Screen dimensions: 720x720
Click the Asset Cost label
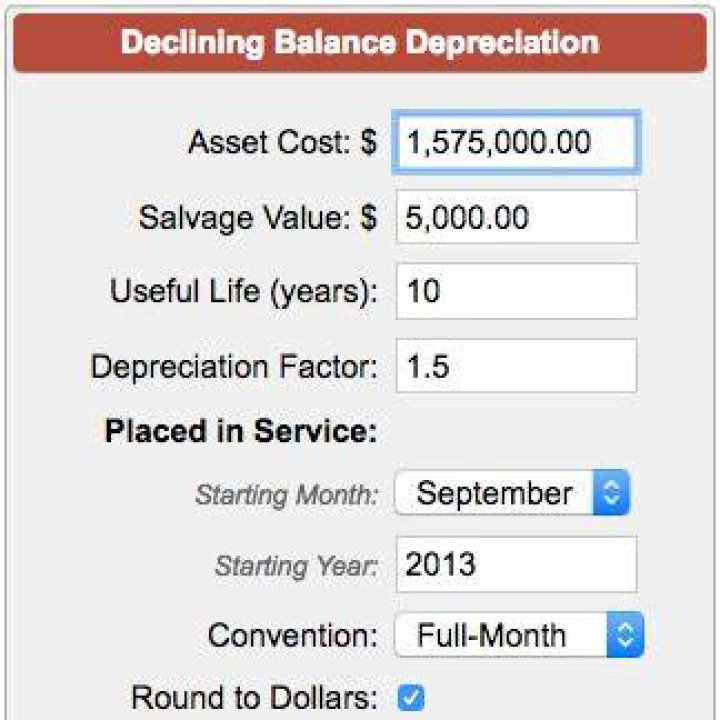point(283,142)
